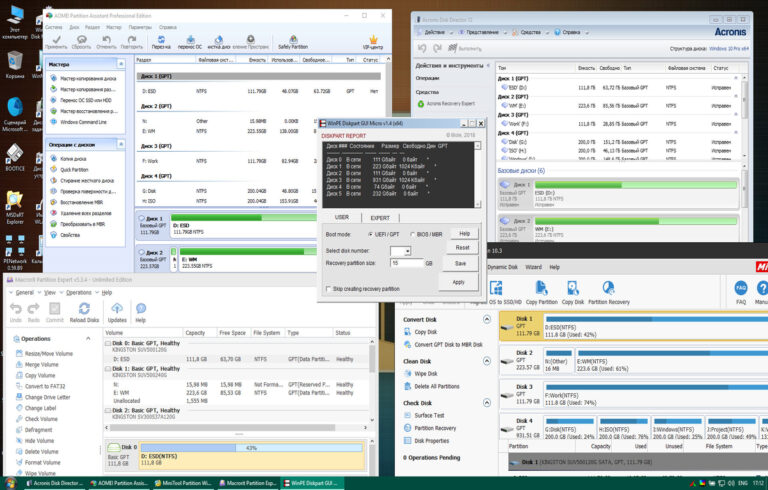The image size is (768, 490).
Task: Open Корзина recycle bin desktop icon
Action: [x=15, y=65]
